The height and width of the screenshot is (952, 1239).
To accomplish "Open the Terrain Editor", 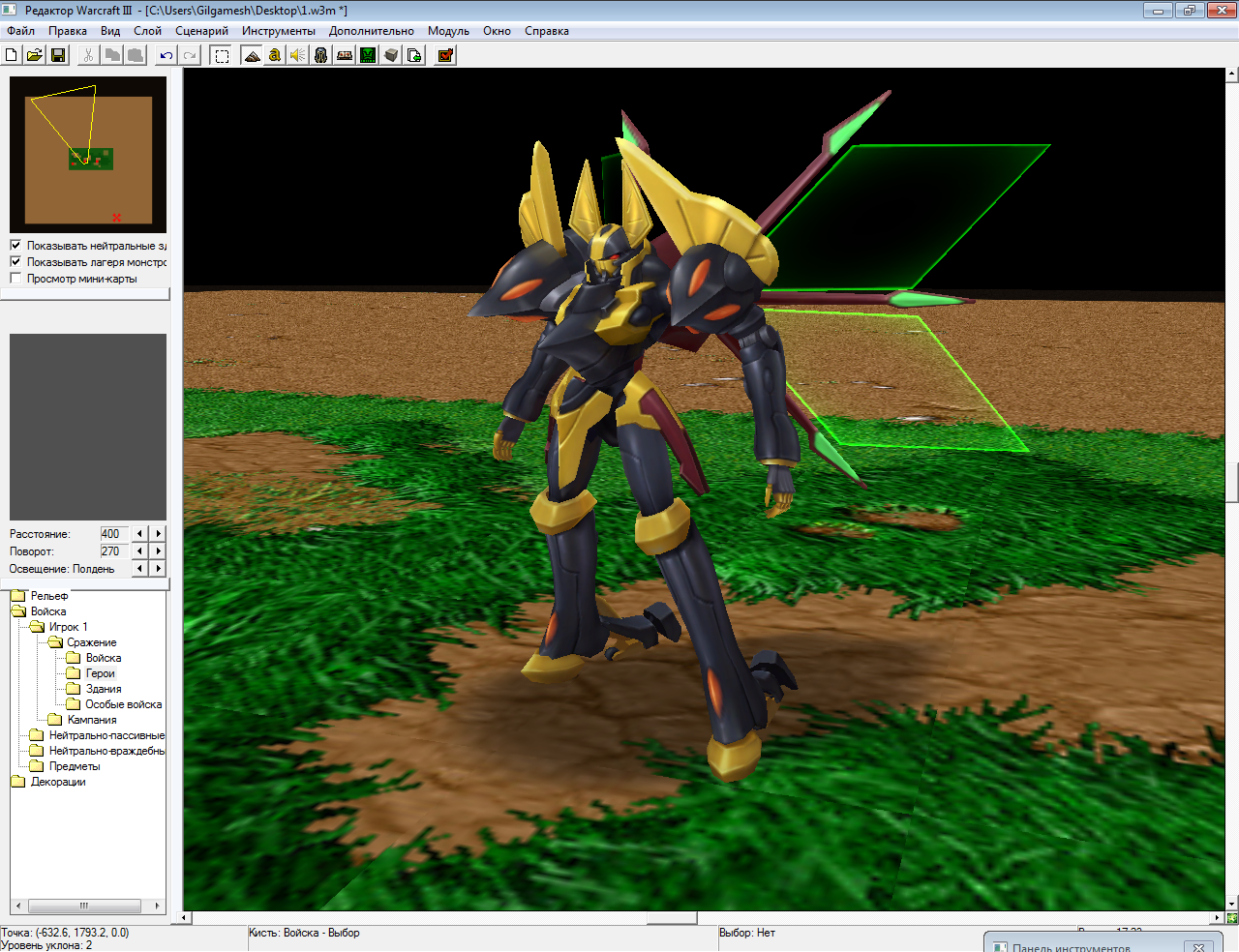I will 252,55.
